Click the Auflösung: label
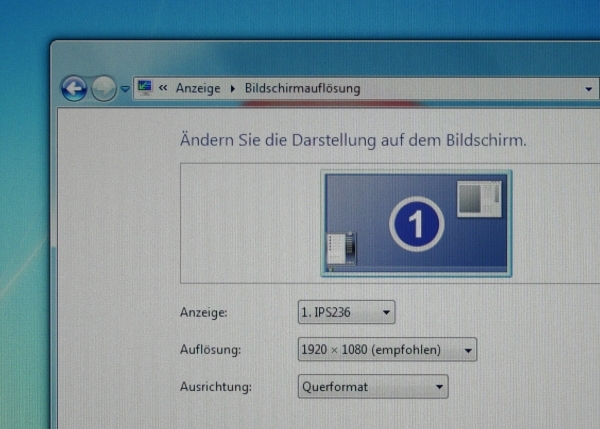Viewport: 600px width, 429px height. pos(210,349)
